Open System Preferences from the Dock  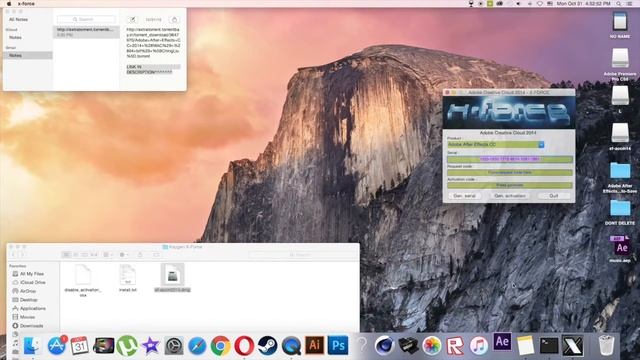click(174, 346)
